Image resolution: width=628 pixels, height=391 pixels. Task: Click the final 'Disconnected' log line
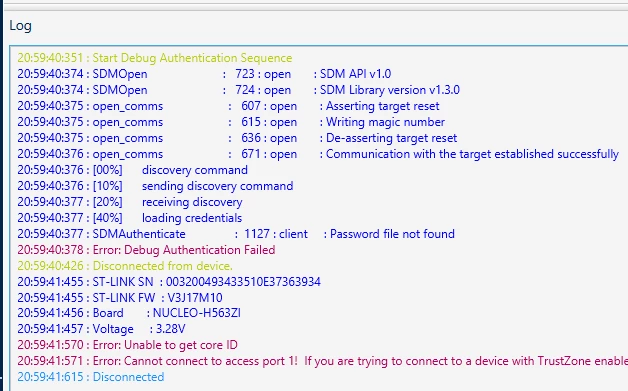pyautogui.click(x=91, y=377)
